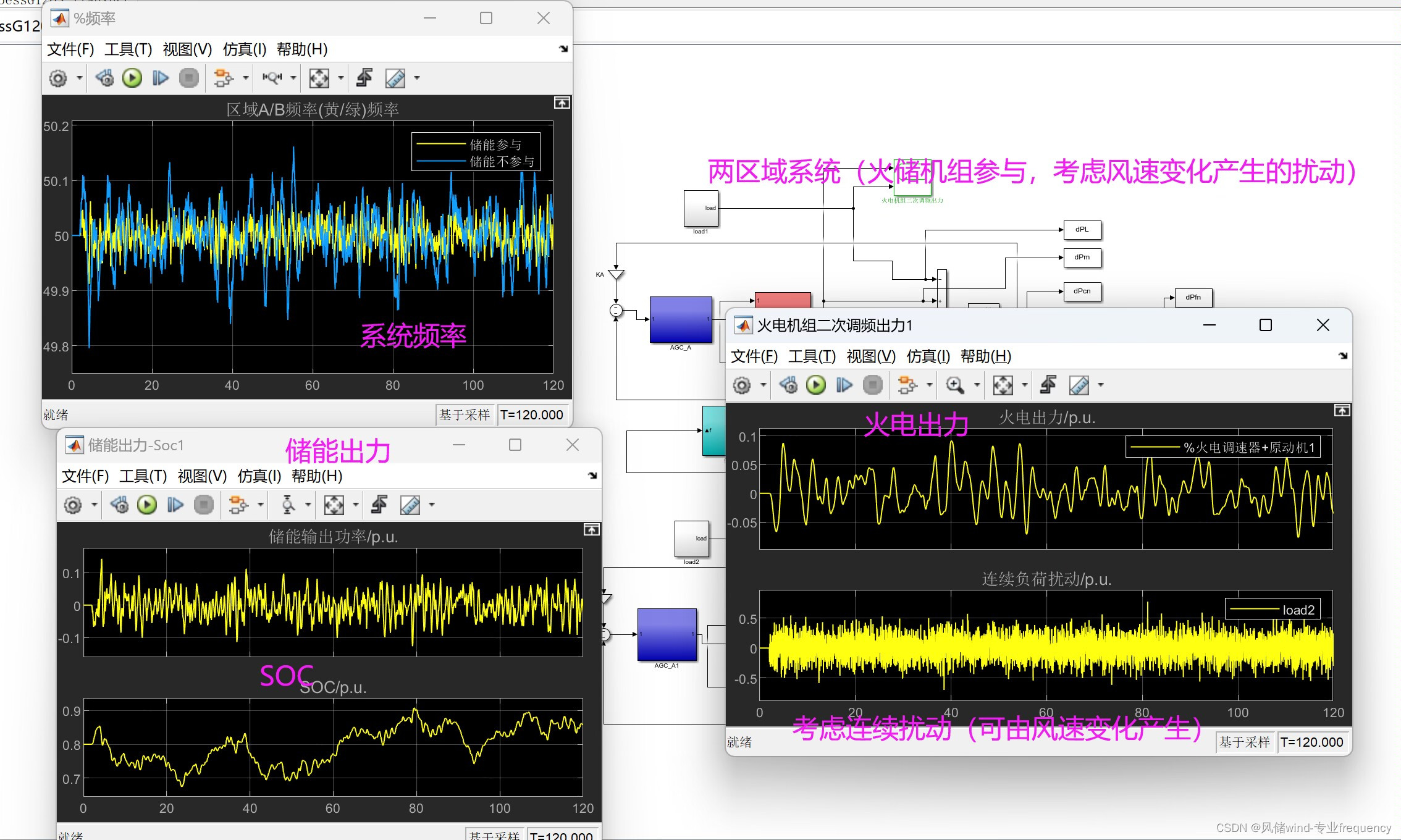
Task: Open 工具(T) menu in %频率 window
Action: coord(128,49)
